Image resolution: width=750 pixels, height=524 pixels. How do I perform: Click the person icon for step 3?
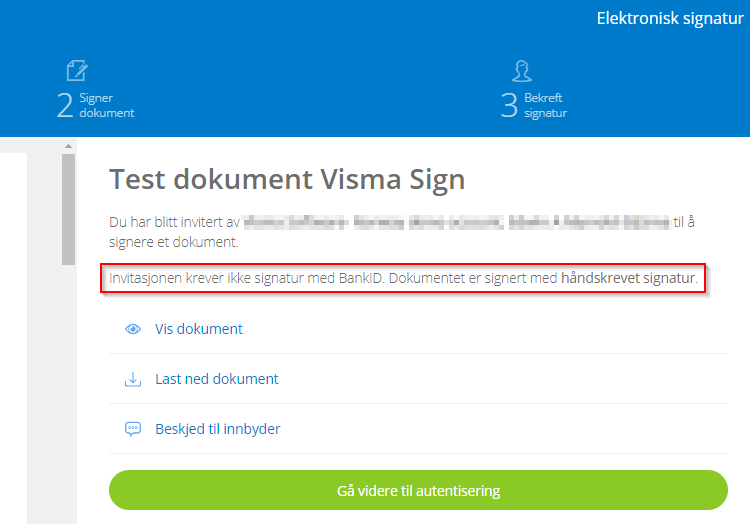tap(521, 70)
